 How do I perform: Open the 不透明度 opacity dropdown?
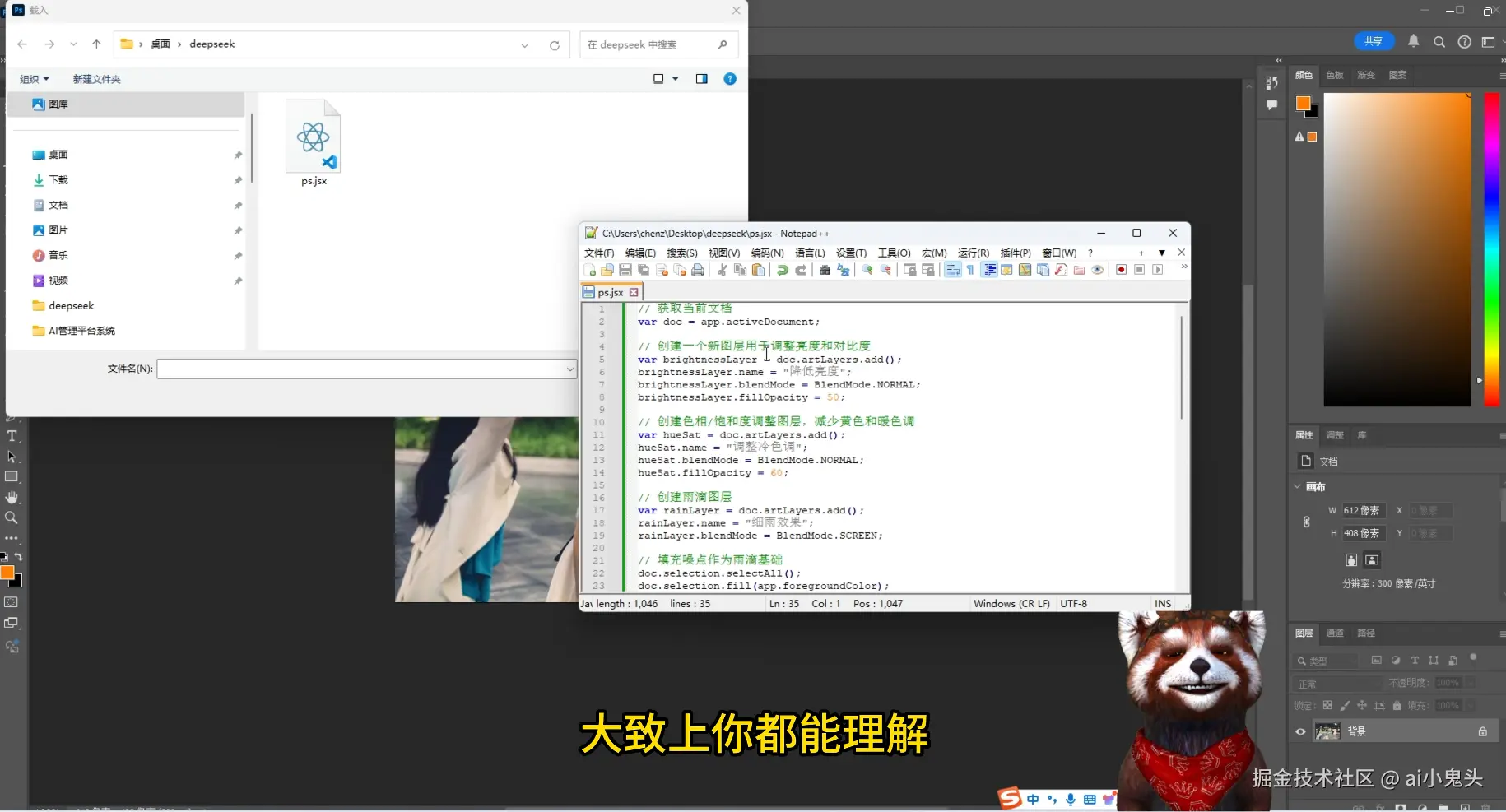pos(1468,682)
